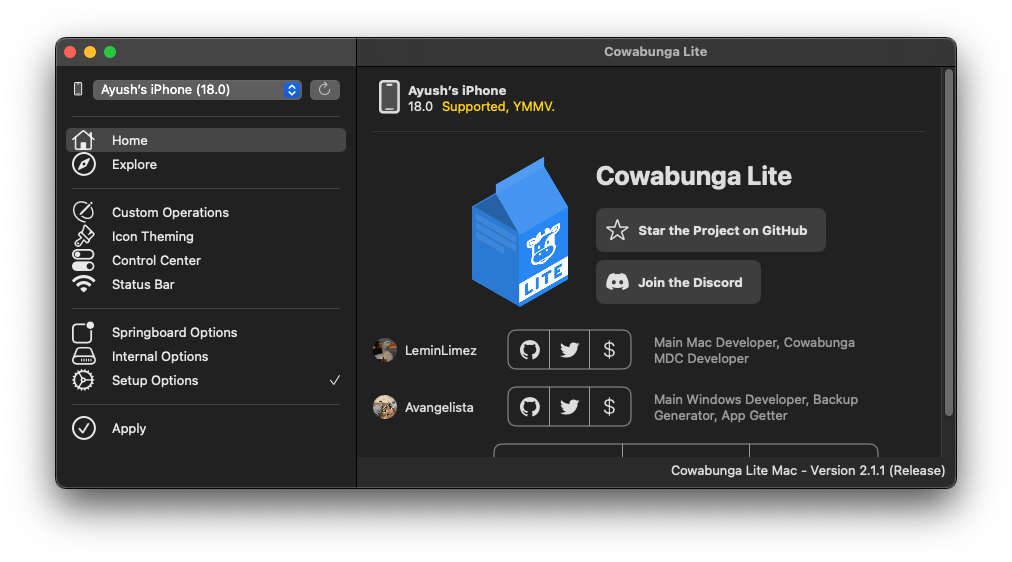This screenshot has height=562, width=1012.
Task: Open LeminLimez's GitHub profile icon
Action: (x=529, y=350)
